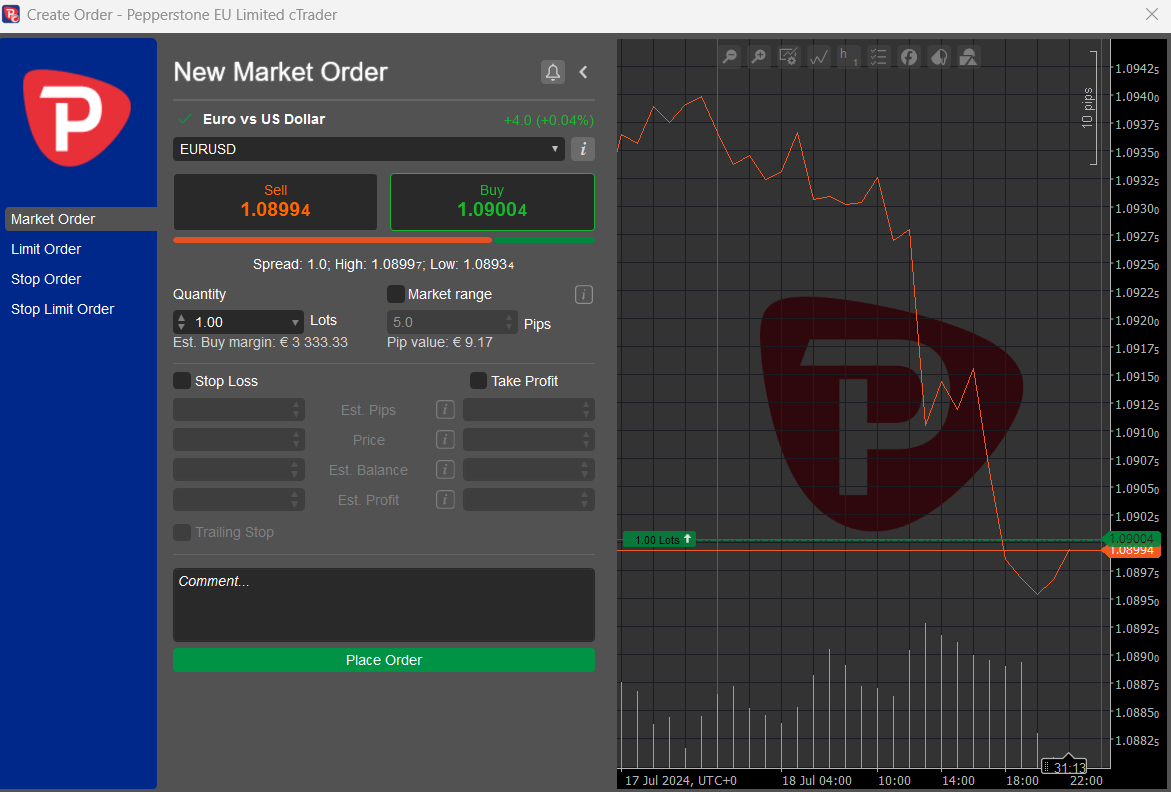Click the cTrader app icon in title bar
This screenshot has height=792, width=1171.
11,14
